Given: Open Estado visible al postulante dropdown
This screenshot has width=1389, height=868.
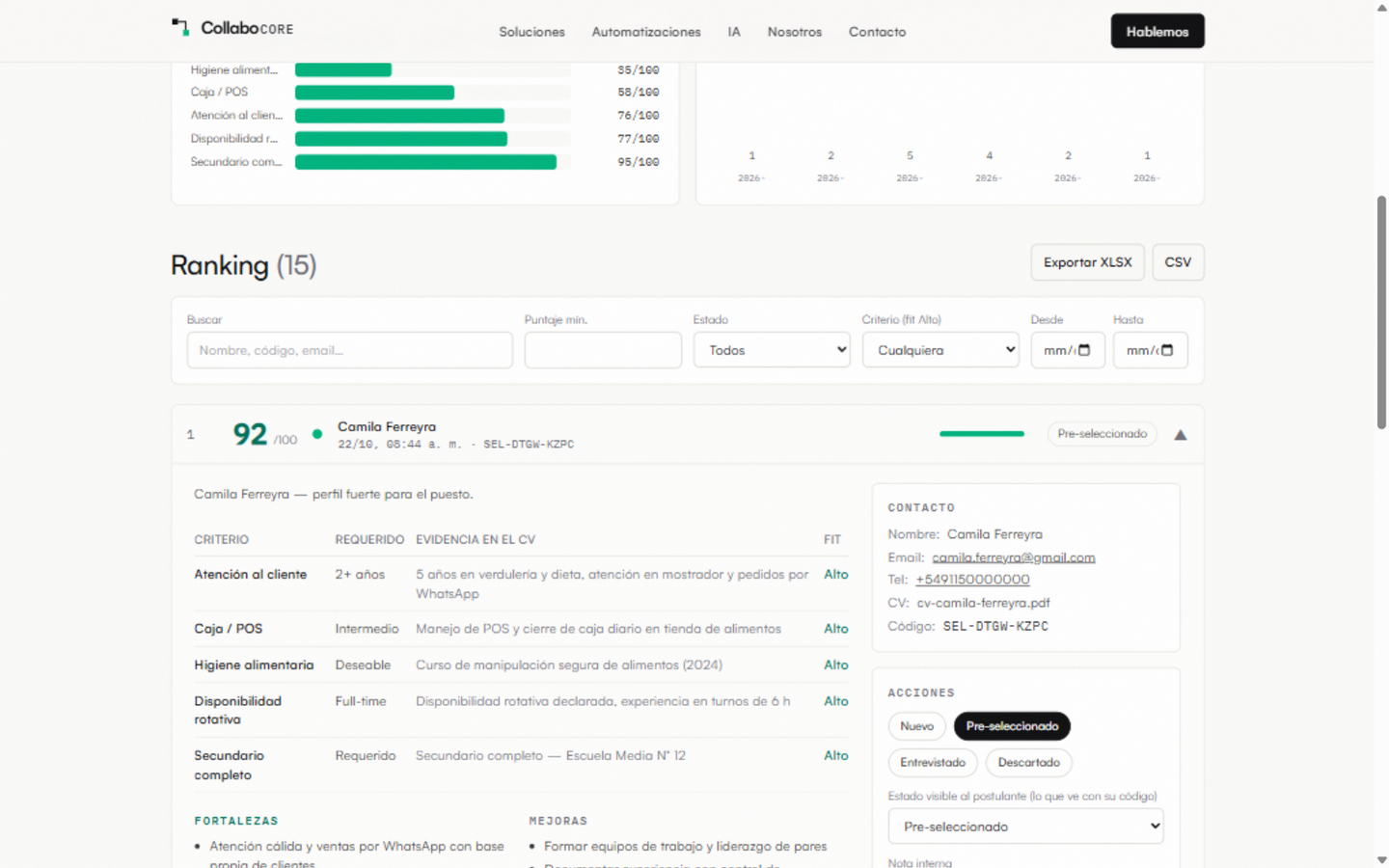Looking at the screenshot, I should 1025,827.
